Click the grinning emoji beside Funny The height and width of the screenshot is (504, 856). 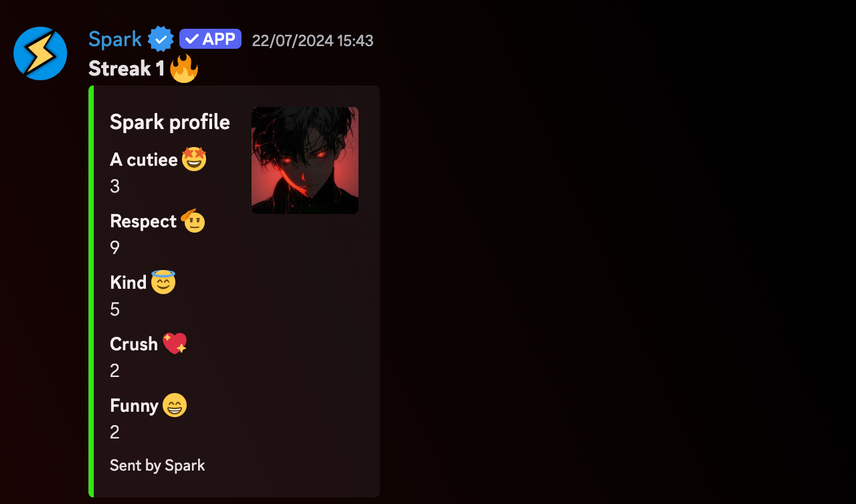coord(175,406)
